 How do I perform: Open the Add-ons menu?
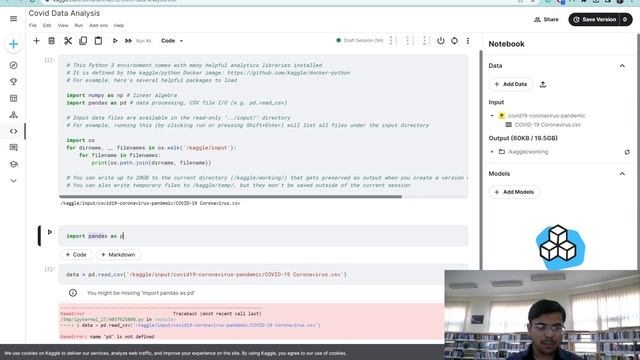pyautogui.click(x=98, y=25)
